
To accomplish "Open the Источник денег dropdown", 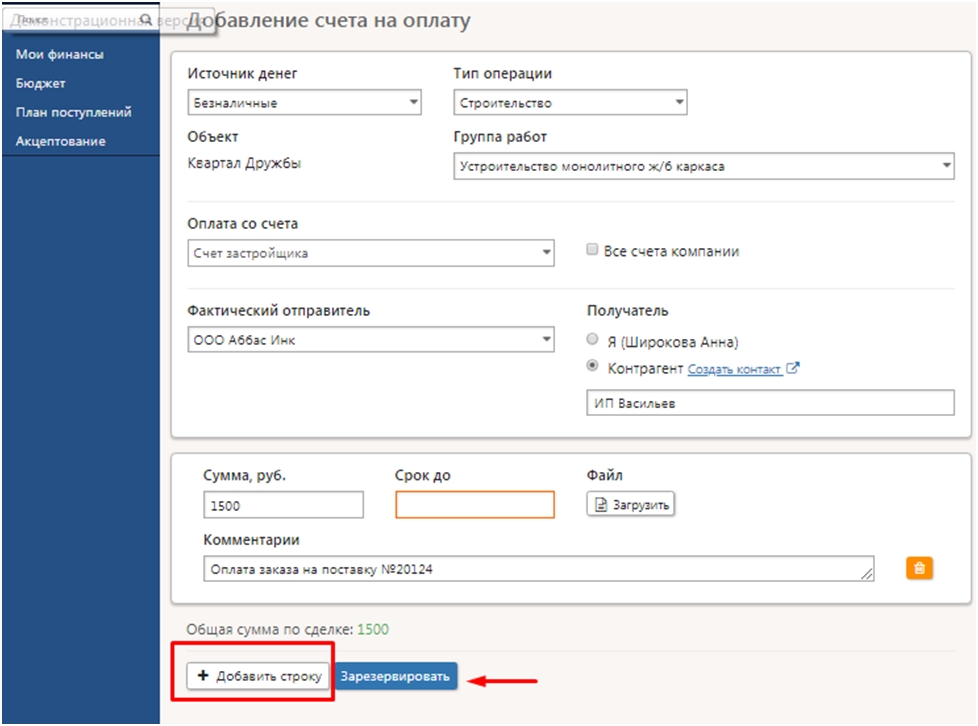I will pos(304,103).
